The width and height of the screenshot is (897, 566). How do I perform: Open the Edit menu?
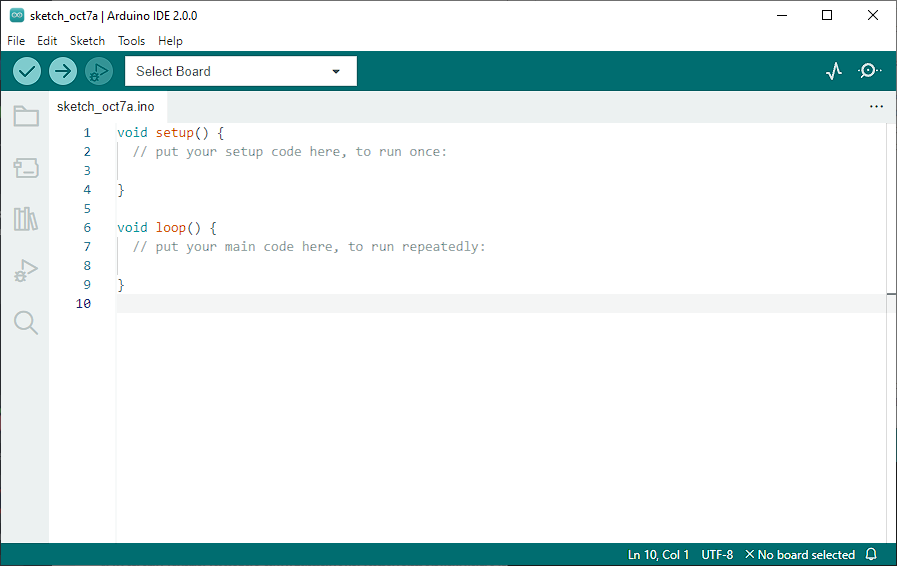click(x=47, y=41)
